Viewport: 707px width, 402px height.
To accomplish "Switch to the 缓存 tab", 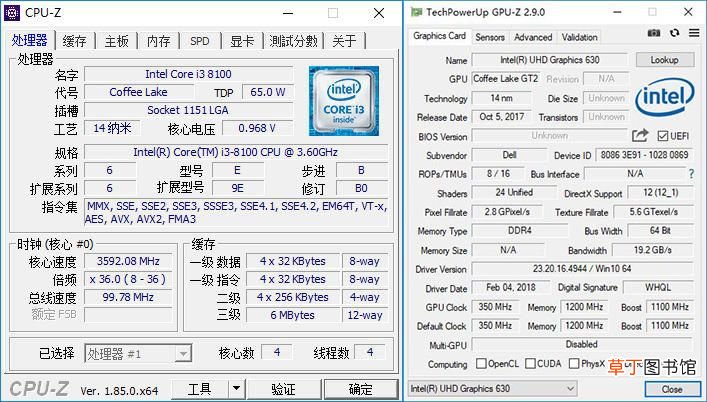I will tap(74, 41).
